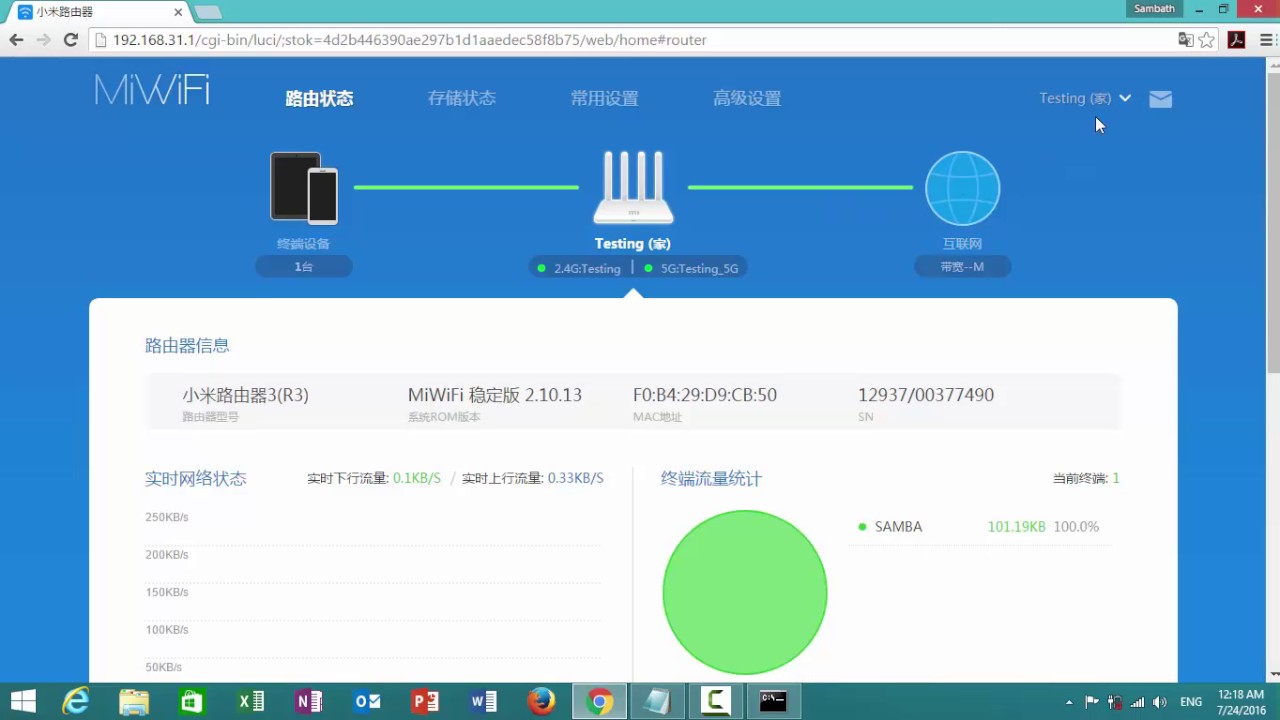This screenshot has width=1280, height=720.
Task: Open the 常用设置 tab
Action: pos(604,98)
